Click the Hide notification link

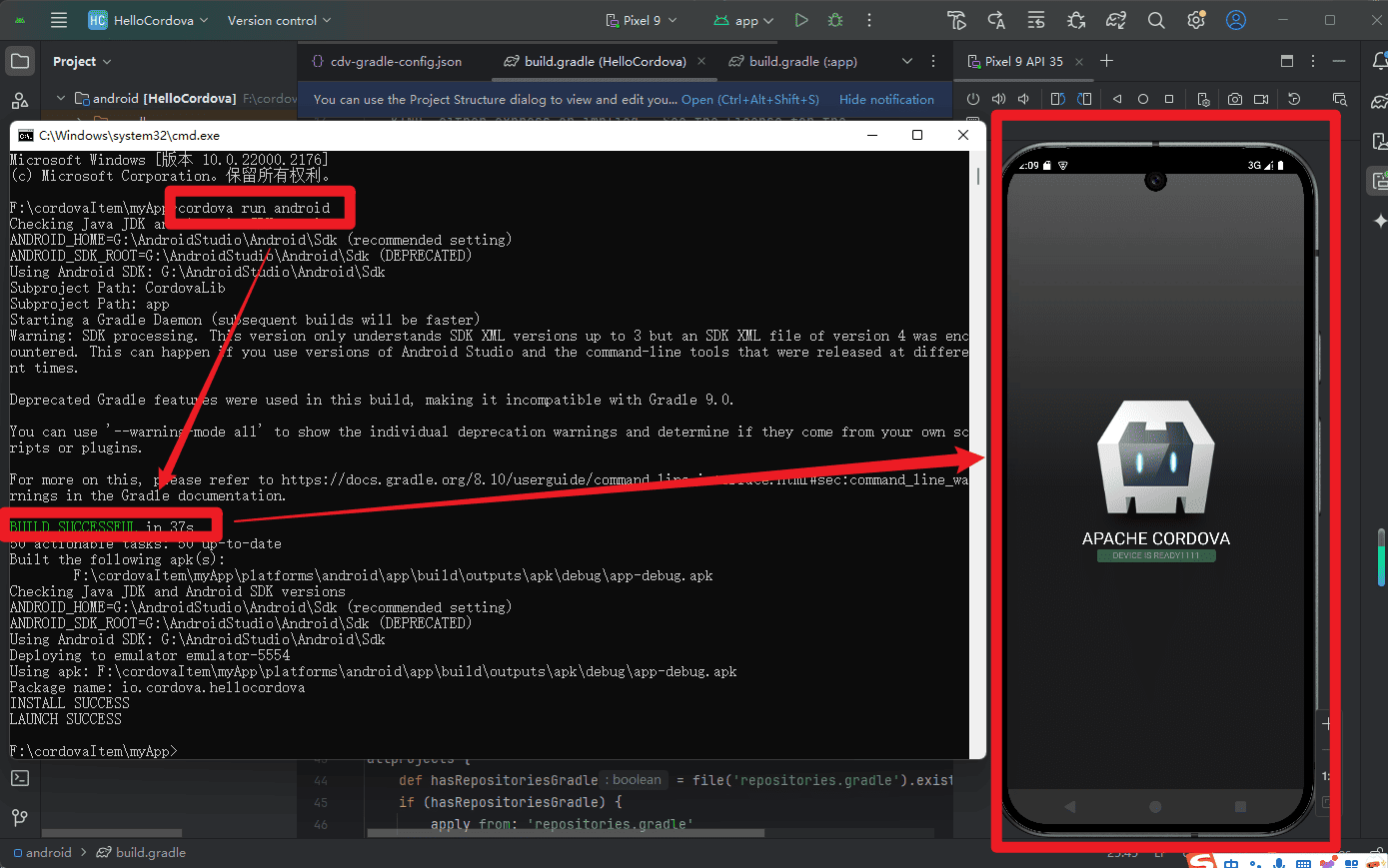pos(886,99)
